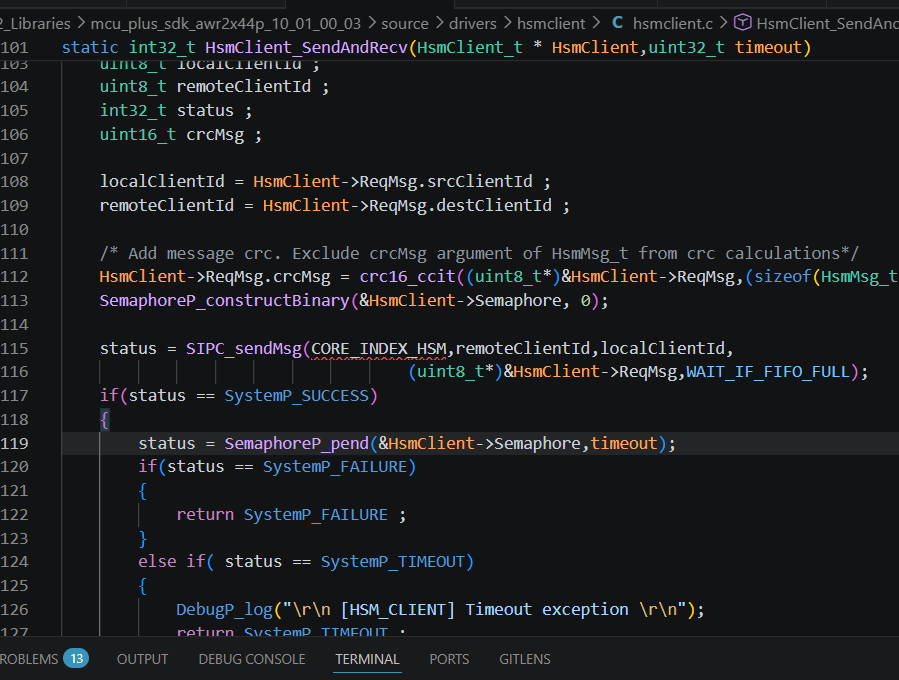Click the SemaphoreP_pend function call
899x680 pixels.
point(296,443)
